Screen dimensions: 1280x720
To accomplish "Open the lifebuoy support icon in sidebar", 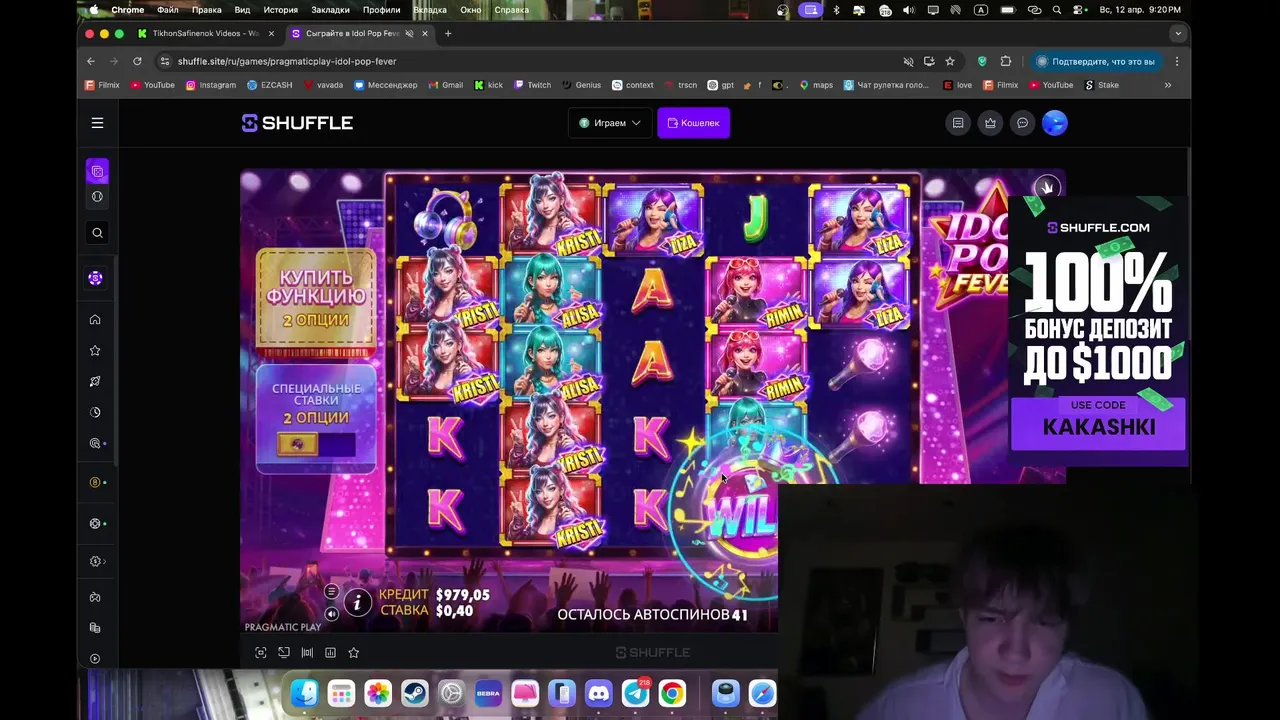I will 95,523.
